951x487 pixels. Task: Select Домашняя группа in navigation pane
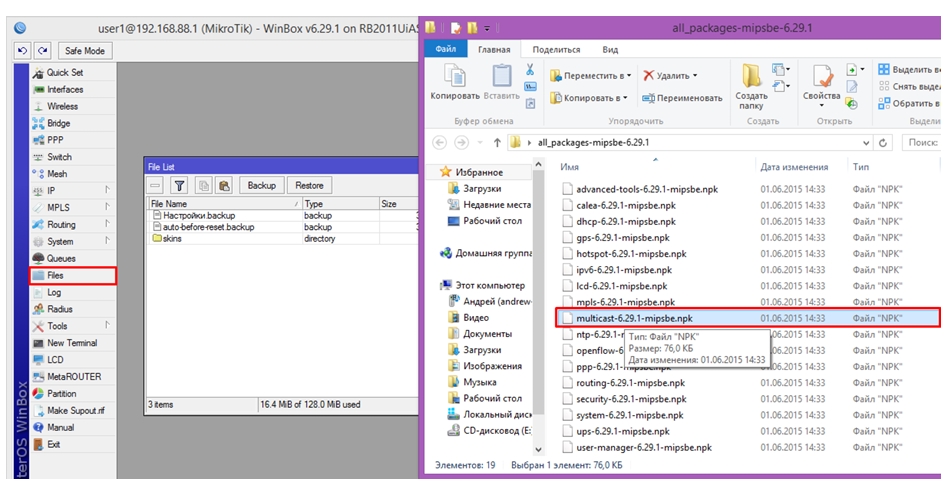click(x=485, y=253)
